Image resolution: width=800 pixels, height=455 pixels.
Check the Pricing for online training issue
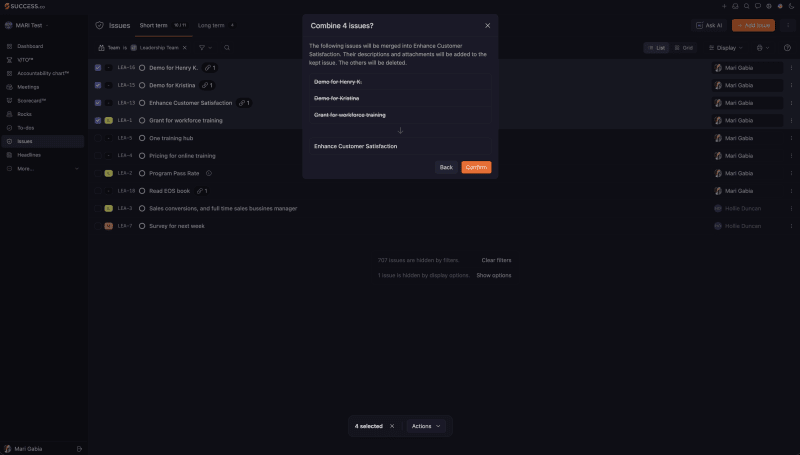coord(98,156)
